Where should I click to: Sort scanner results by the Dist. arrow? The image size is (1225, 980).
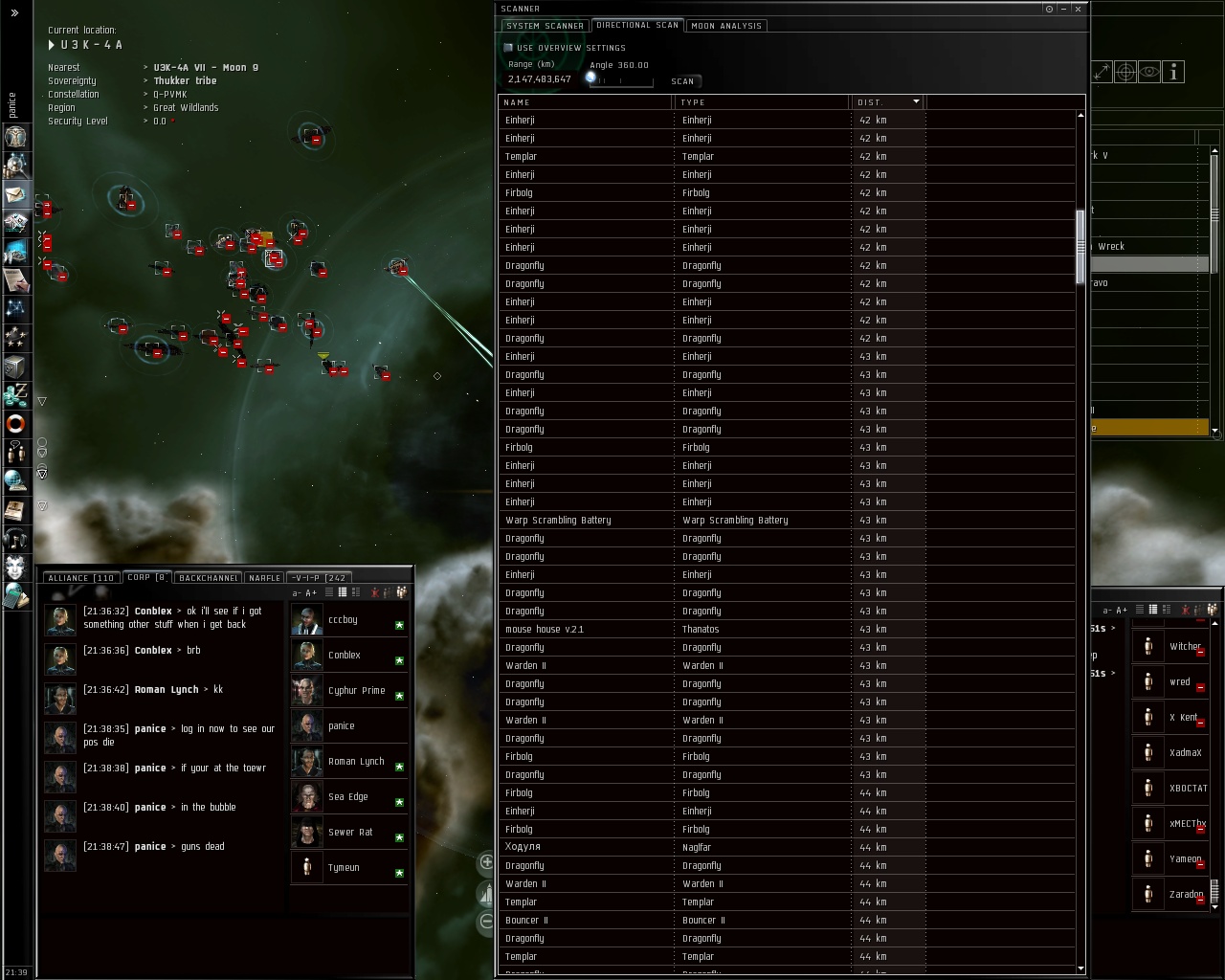coord(916,101)
